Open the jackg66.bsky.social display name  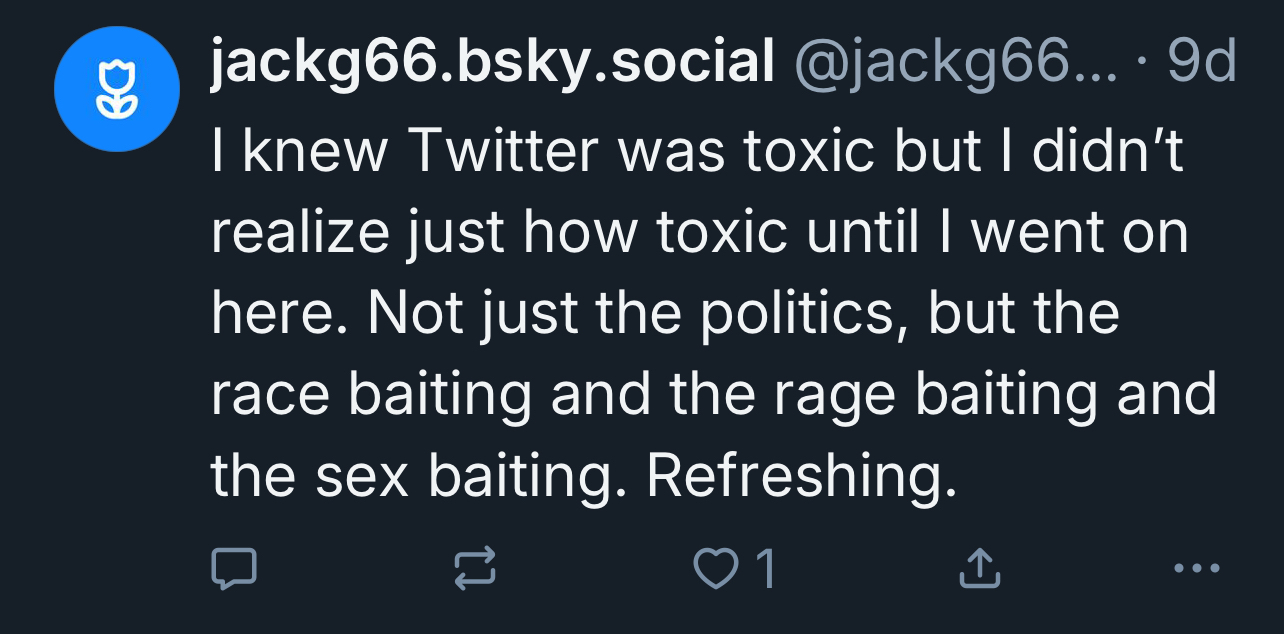point(492,65)
